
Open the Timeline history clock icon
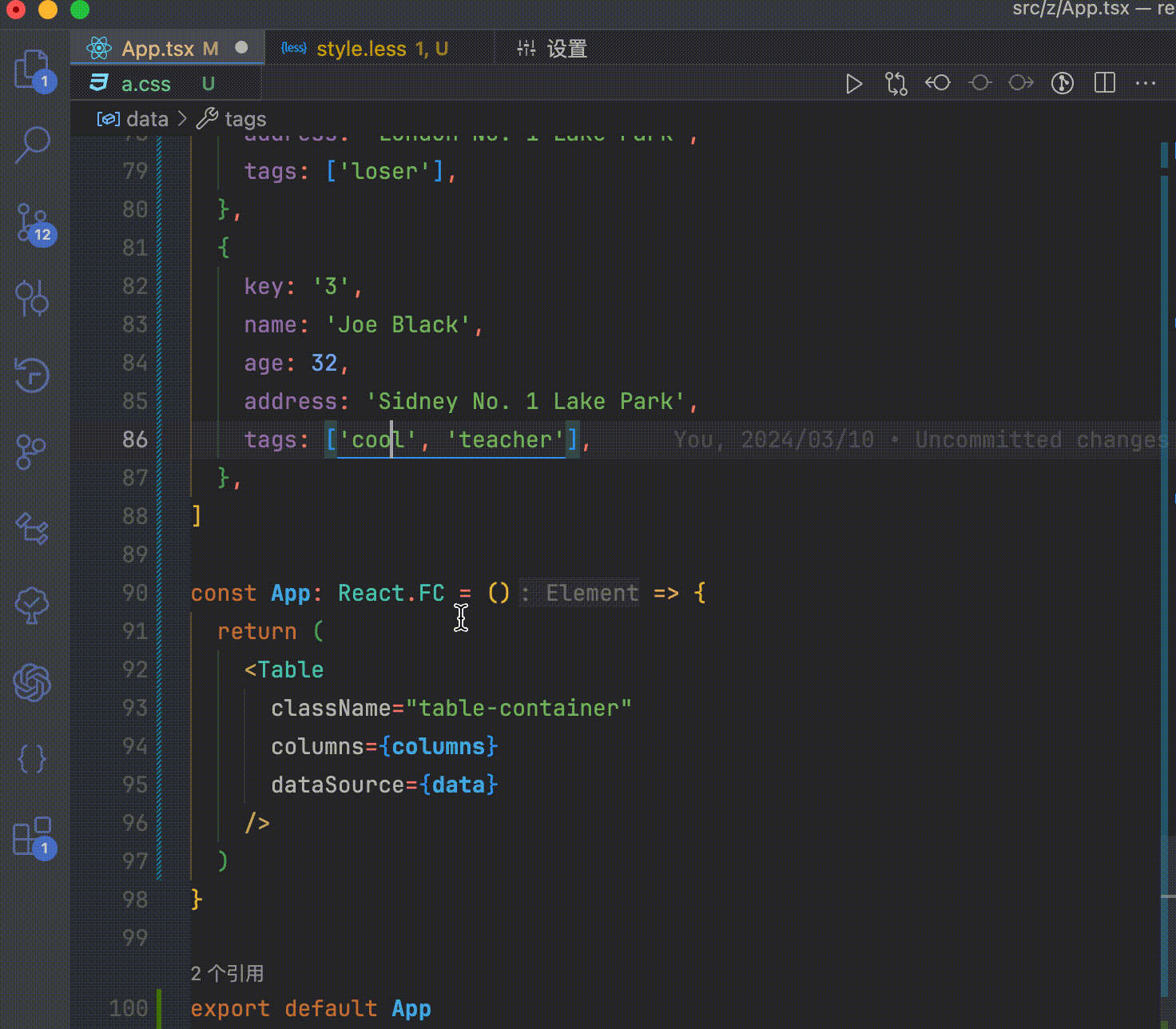[32, 375]
